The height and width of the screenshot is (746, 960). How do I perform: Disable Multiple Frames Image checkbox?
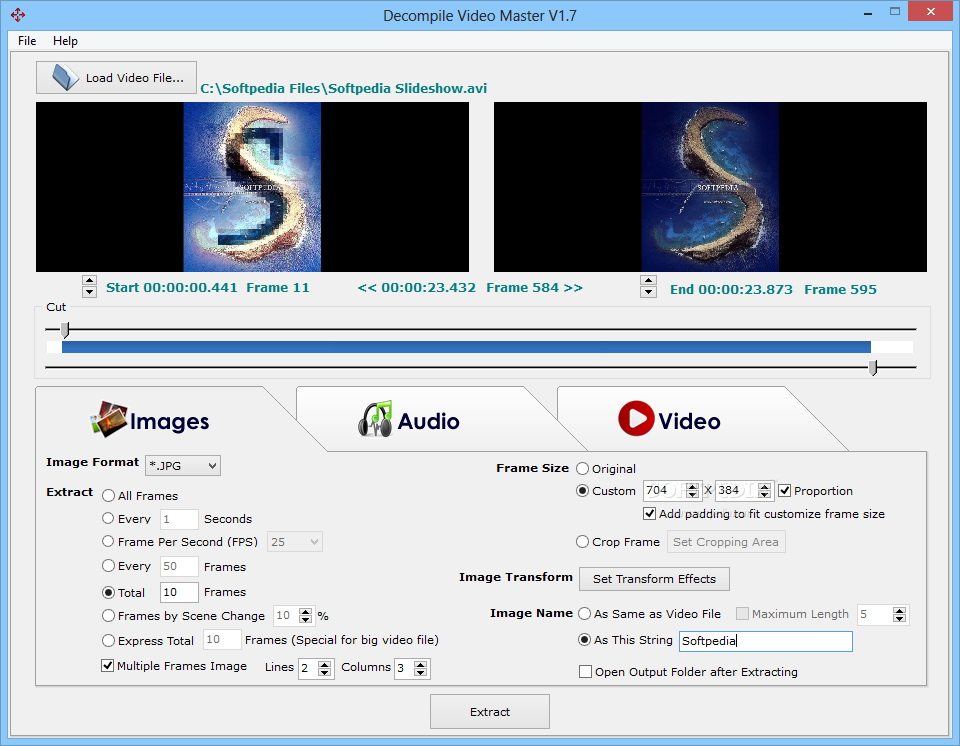coord(108,666)
